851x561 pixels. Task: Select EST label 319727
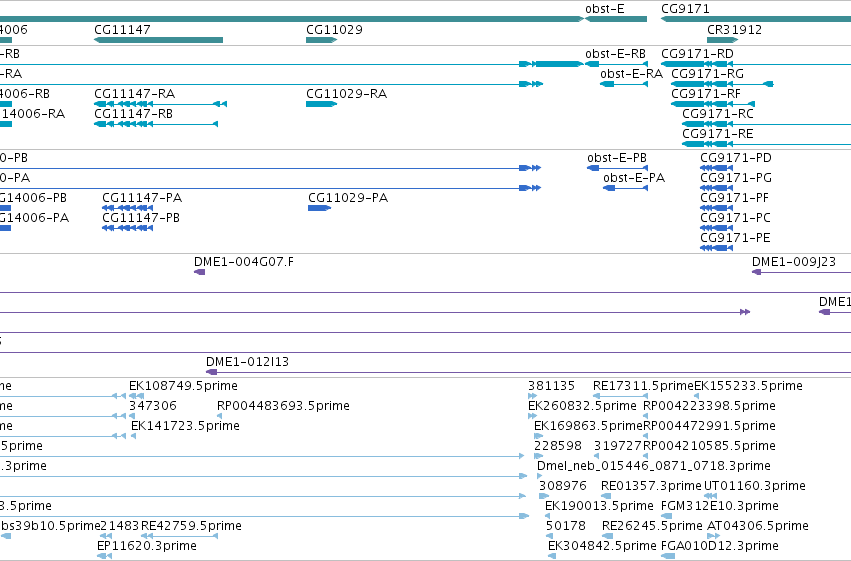[x=618, y=446]
